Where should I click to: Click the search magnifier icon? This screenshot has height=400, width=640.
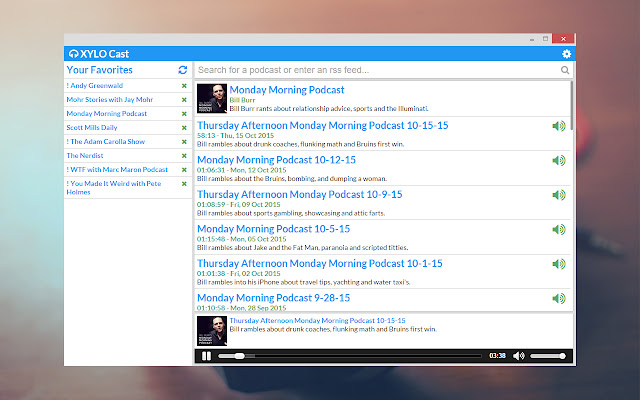565,70
